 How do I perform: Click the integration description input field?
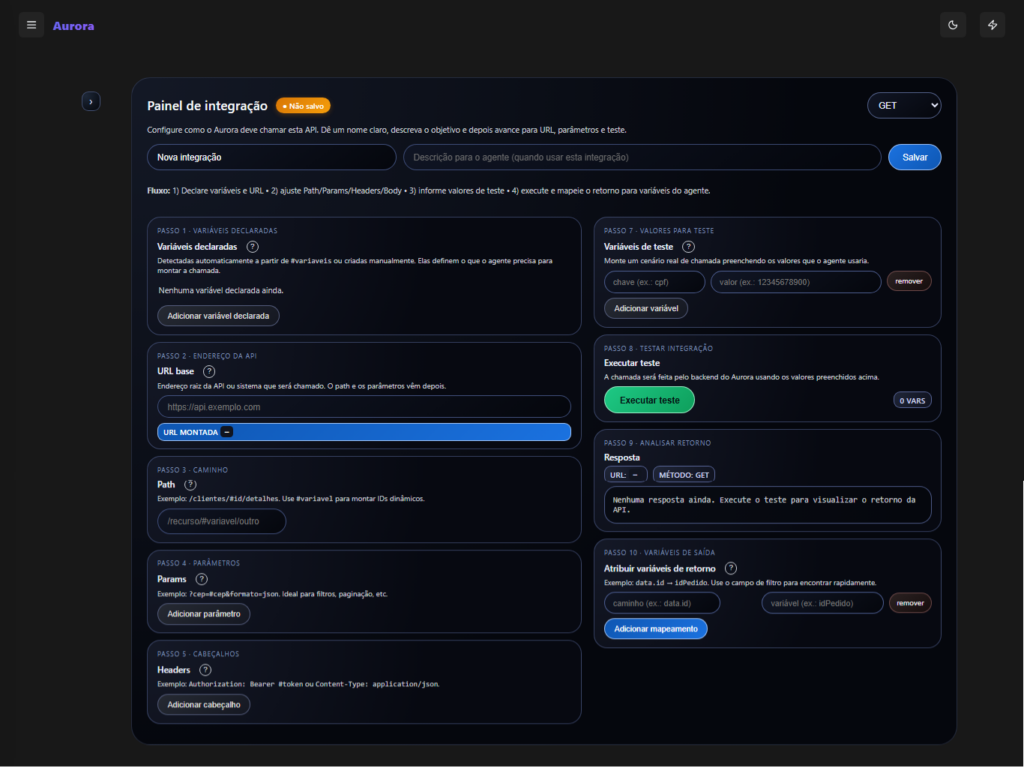pos(642,157)
